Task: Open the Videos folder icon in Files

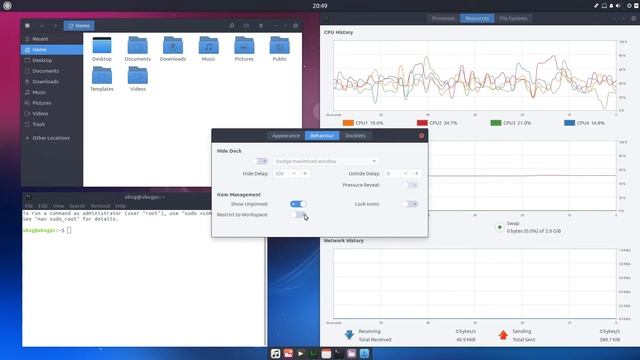Action: [x=138, y=76]
